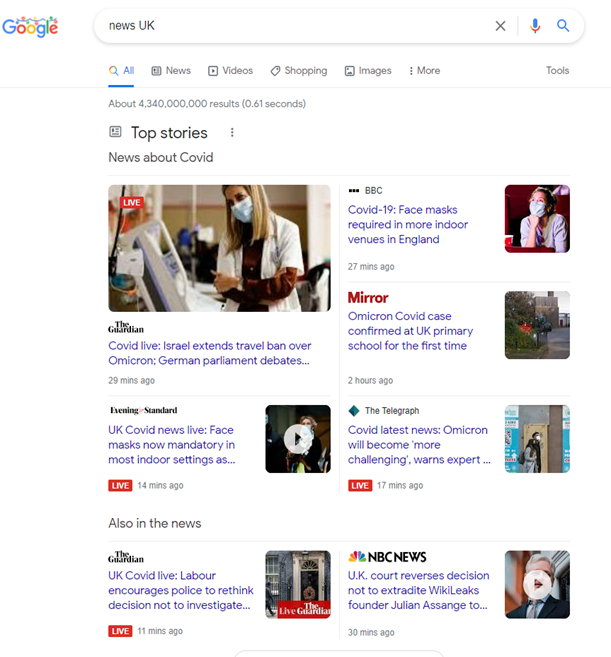The height and width of the screenshot is (657, 611).
Task: Expand the More menu
Action: [x=425, y=70]
